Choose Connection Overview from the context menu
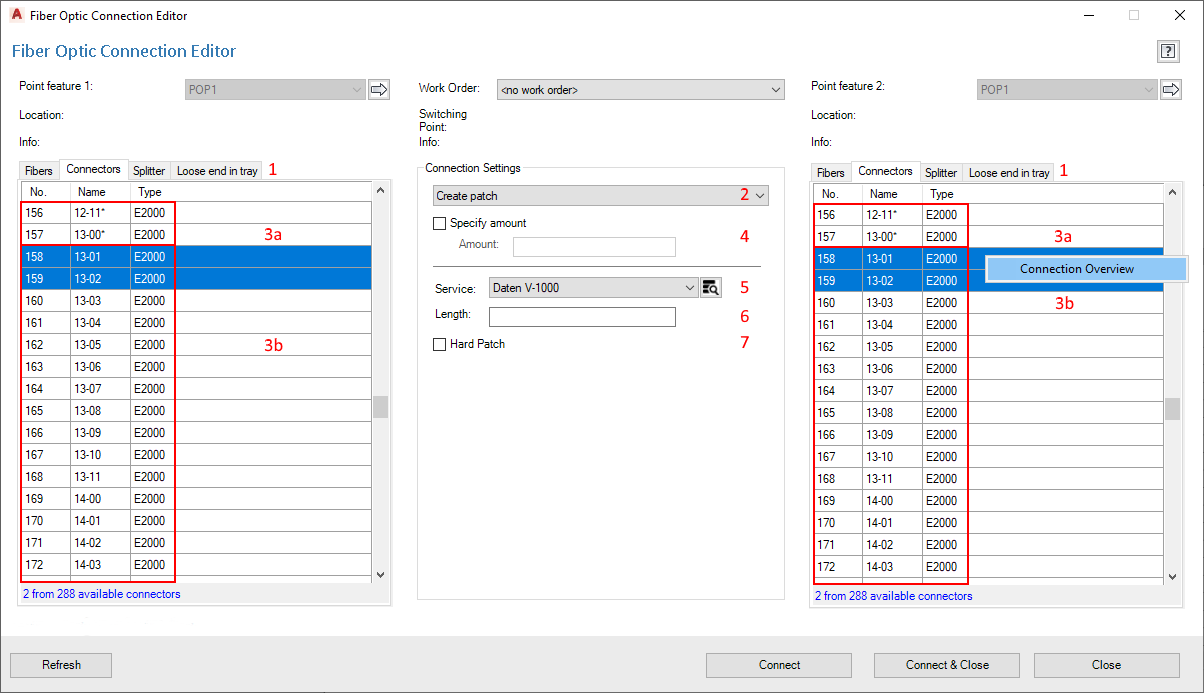1204x693 pixels. point(1086,269)
